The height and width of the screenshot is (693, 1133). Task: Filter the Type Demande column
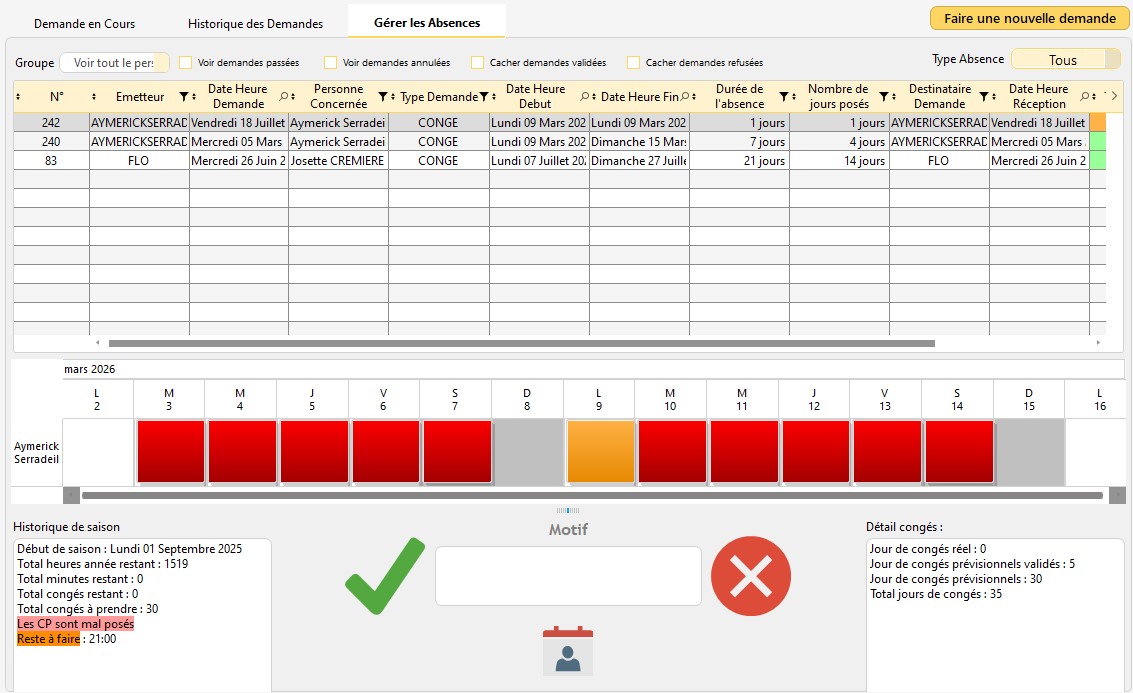coord(483,97)
